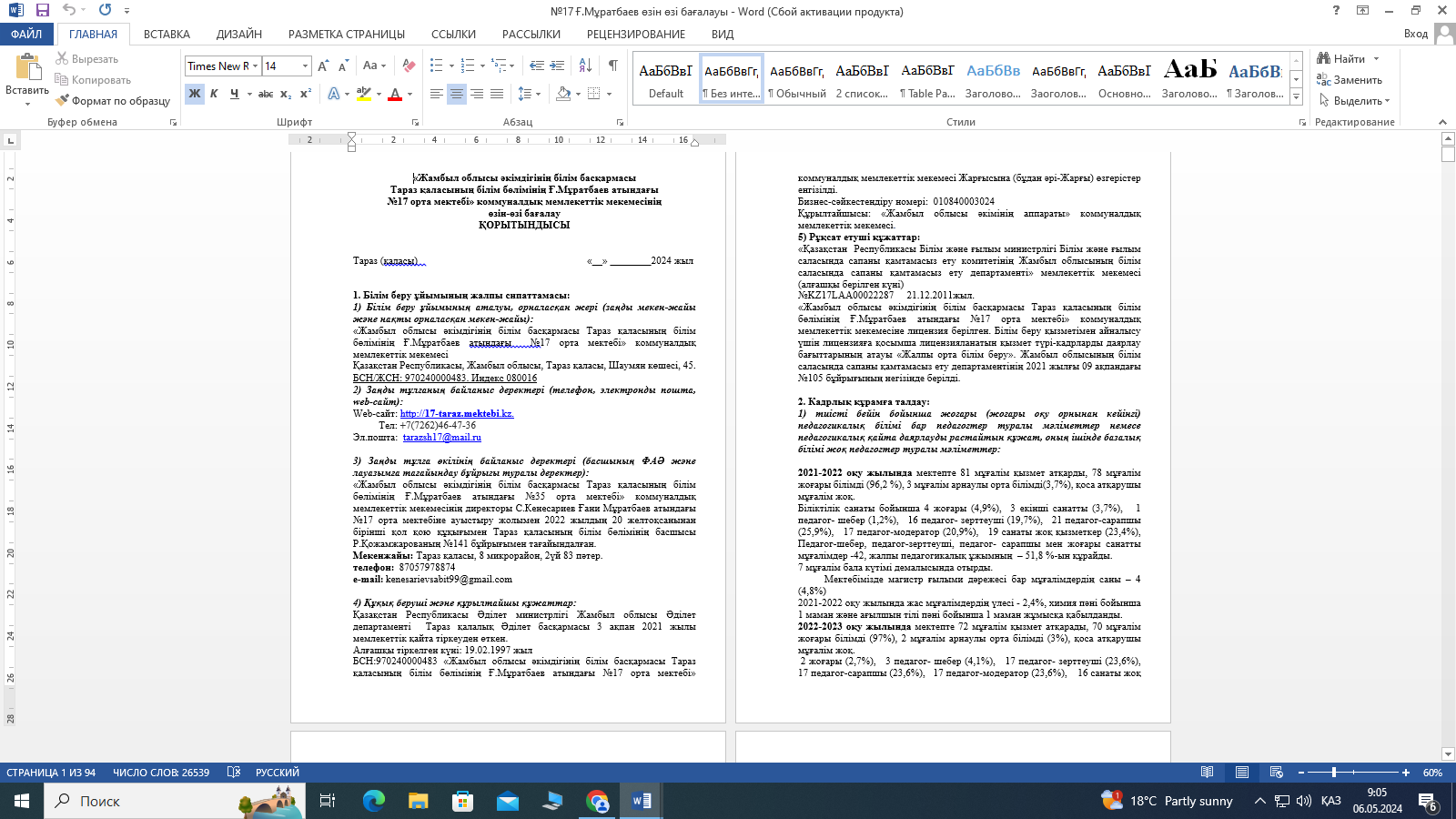Decrease font size with the small A icon

tap(343, 66)
